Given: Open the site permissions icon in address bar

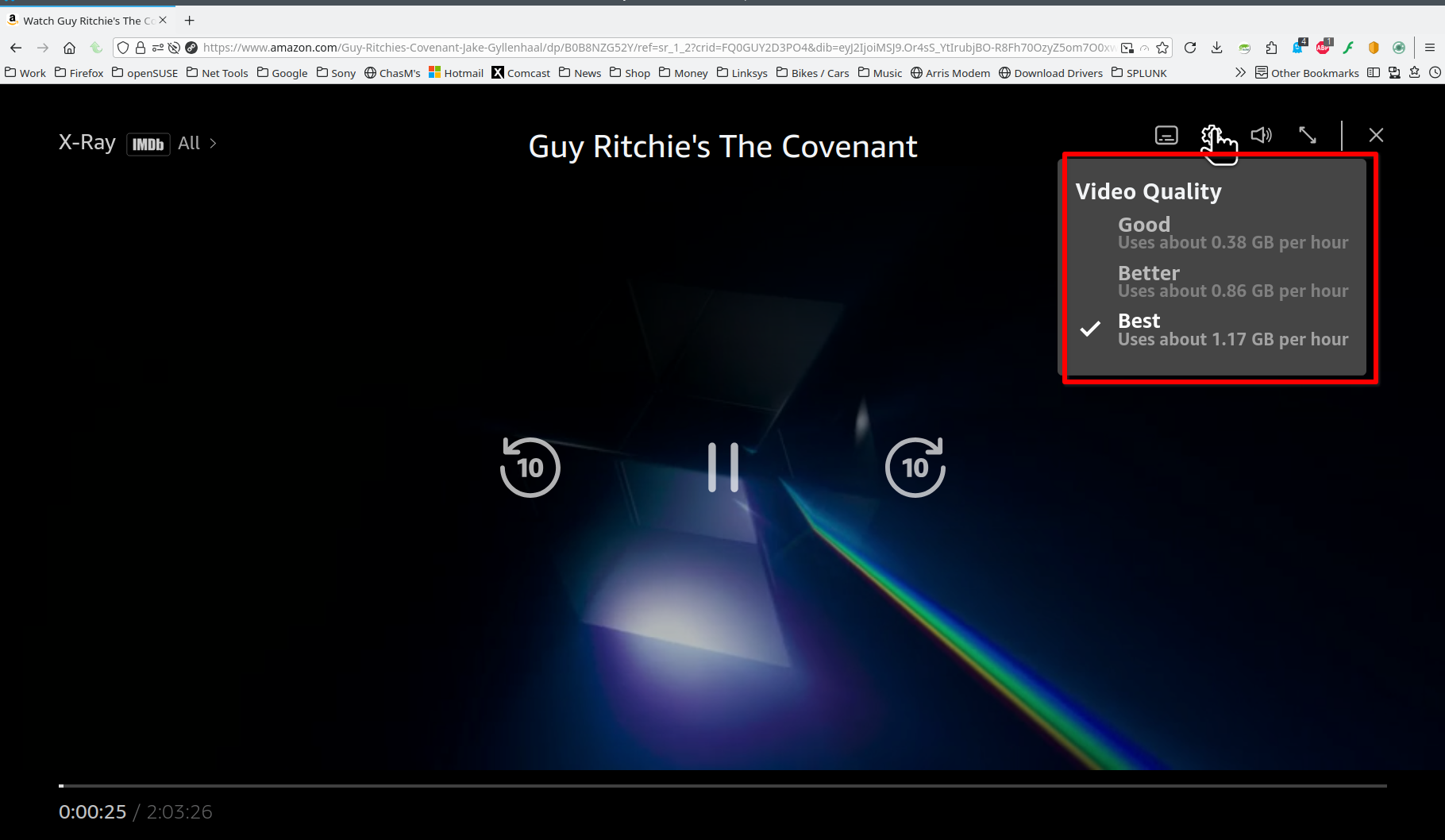Looking at the screenshot, I should tap(157, 48).
